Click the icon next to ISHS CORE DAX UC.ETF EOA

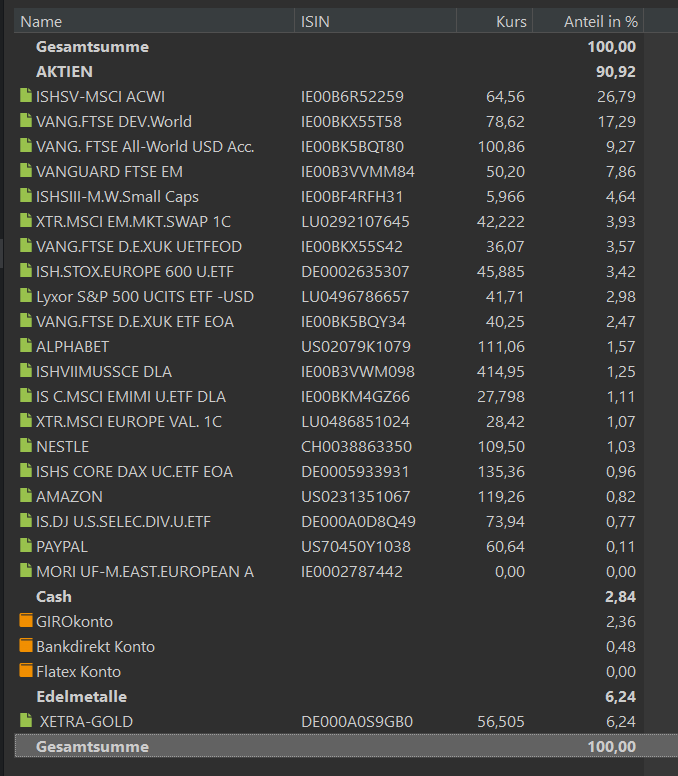tap(26, 470)
